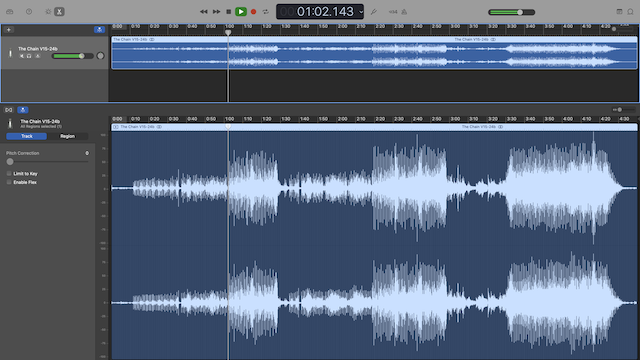Mute The Chain V15-24b track
The width and height of the screenshot is (640, 360).
22,56
